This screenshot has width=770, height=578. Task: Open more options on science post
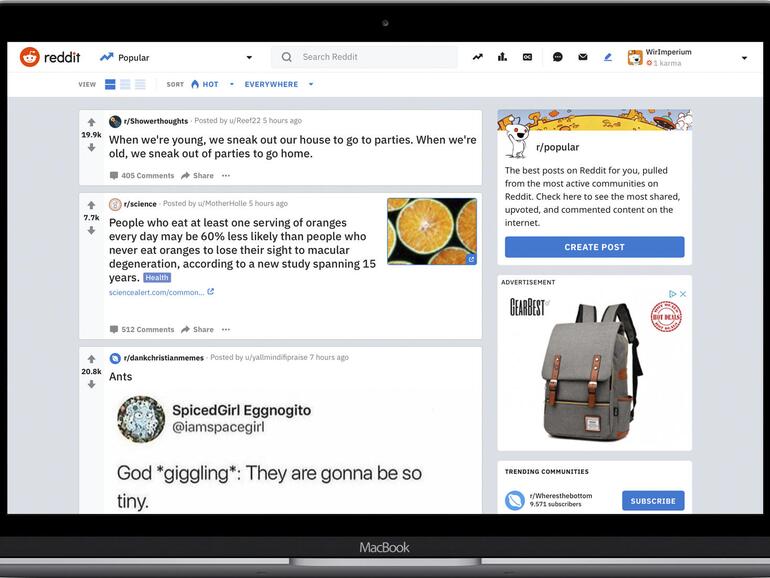[x=226, y=330]
